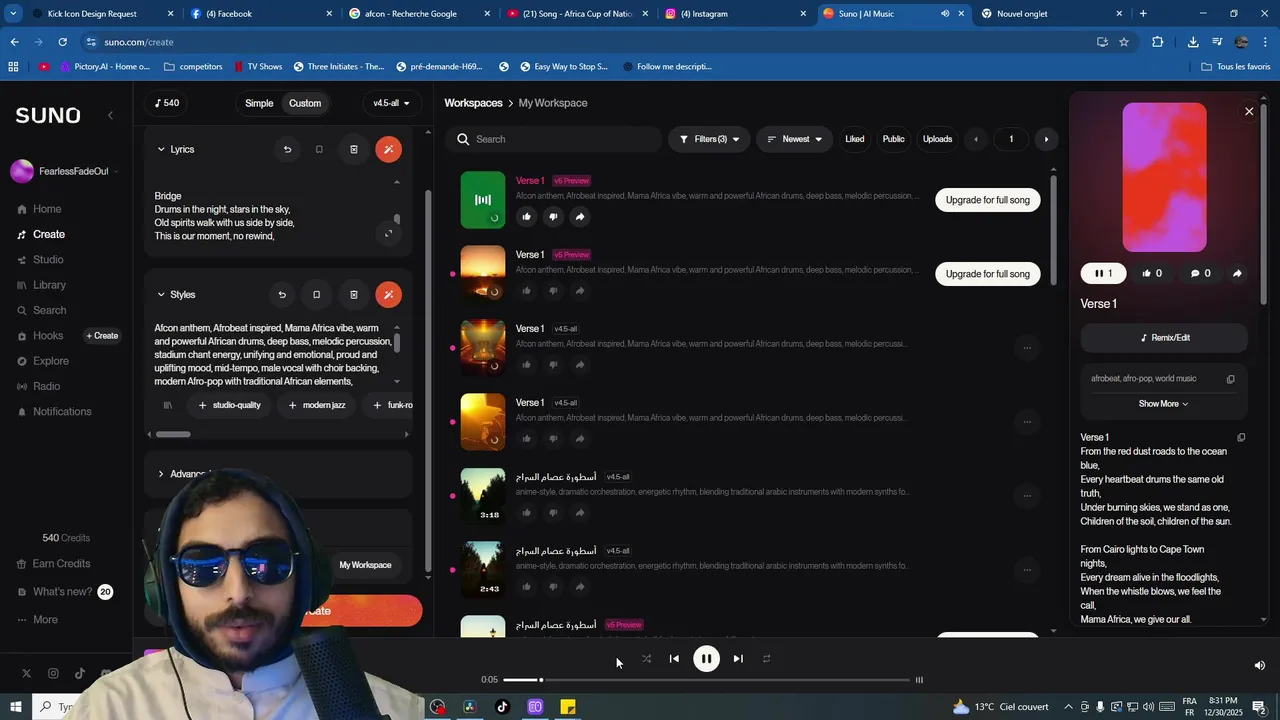Undo changes in the Lyrics section
This screenshot has width=1280, height=720.
pos(287,150)
